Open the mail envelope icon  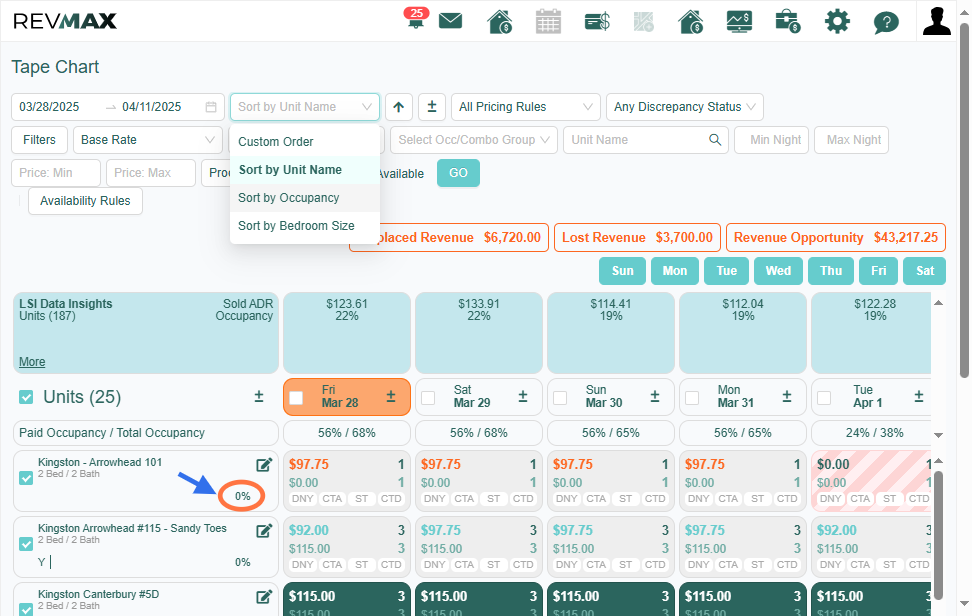pyautogui.click(x=451, y=21)
